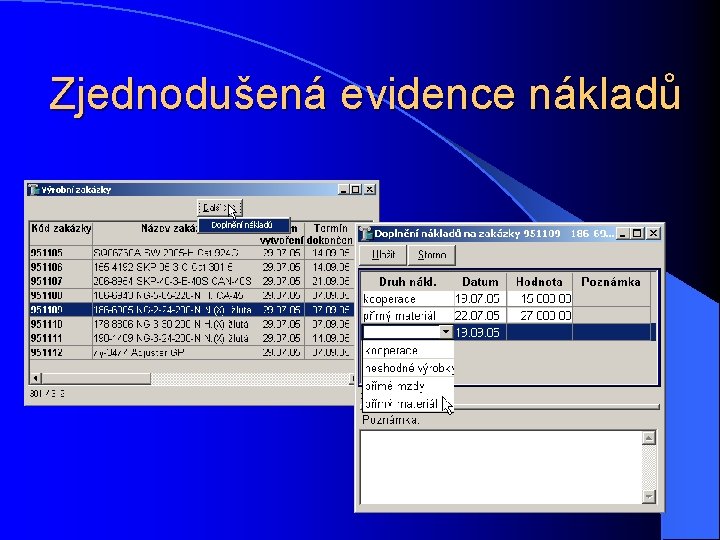Select order row 951111

(x=191, y=338)
